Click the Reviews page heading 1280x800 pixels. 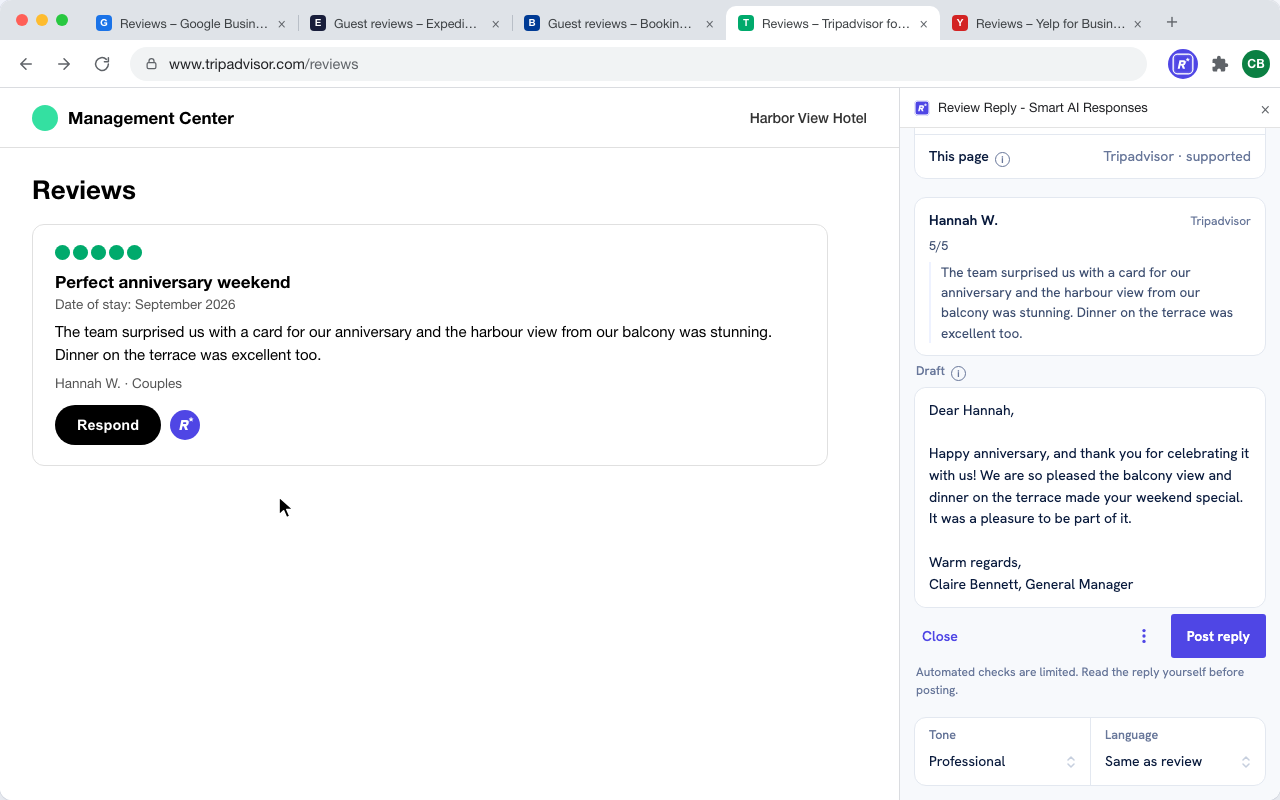tap(84, 190)
